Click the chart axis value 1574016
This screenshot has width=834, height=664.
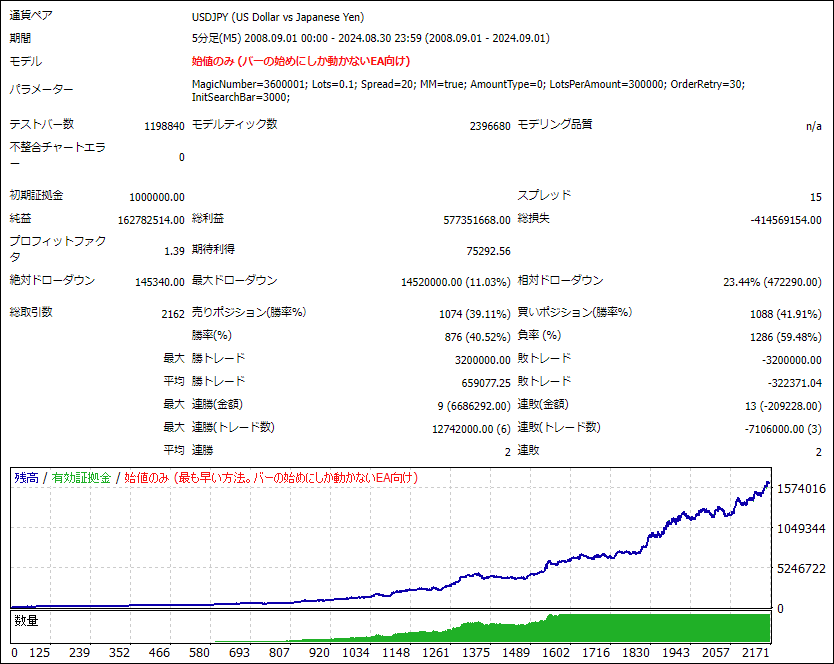[x=802, y=488]
